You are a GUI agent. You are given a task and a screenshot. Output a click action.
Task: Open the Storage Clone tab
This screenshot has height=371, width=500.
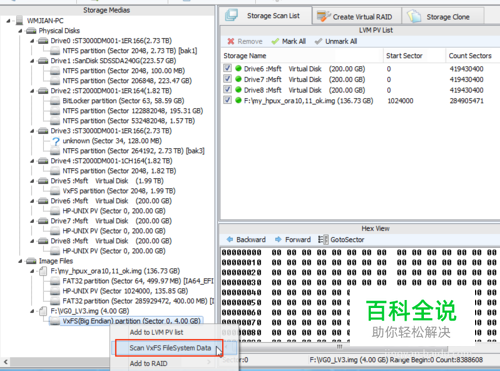[x=443, y=16]
